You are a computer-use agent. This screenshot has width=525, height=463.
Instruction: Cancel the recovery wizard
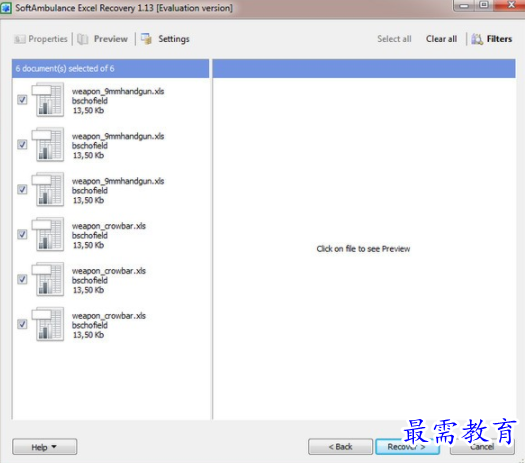482,447
